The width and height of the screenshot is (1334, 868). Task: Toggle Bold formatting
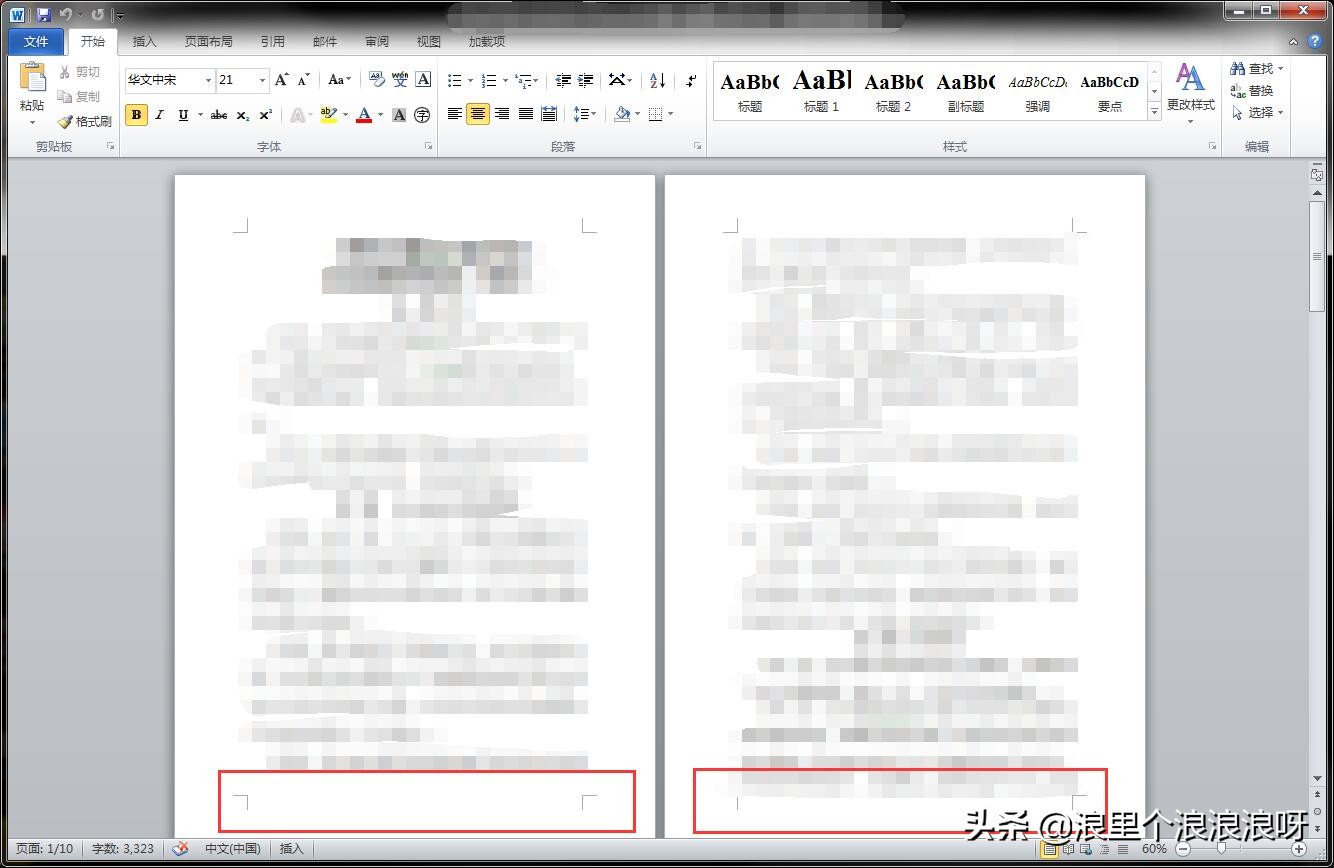coord(137,115)
